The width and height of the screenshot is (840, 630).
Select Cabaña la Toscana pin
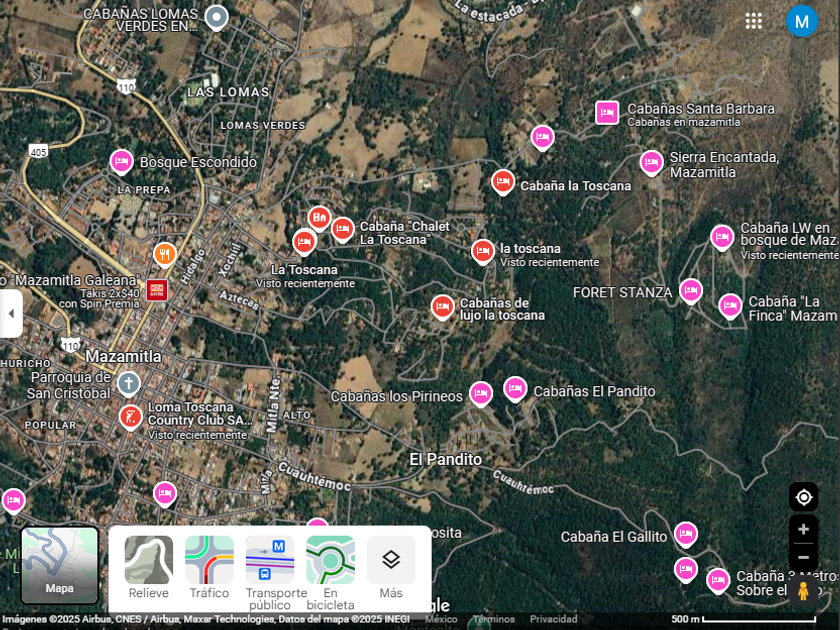(x=503, y=182)
